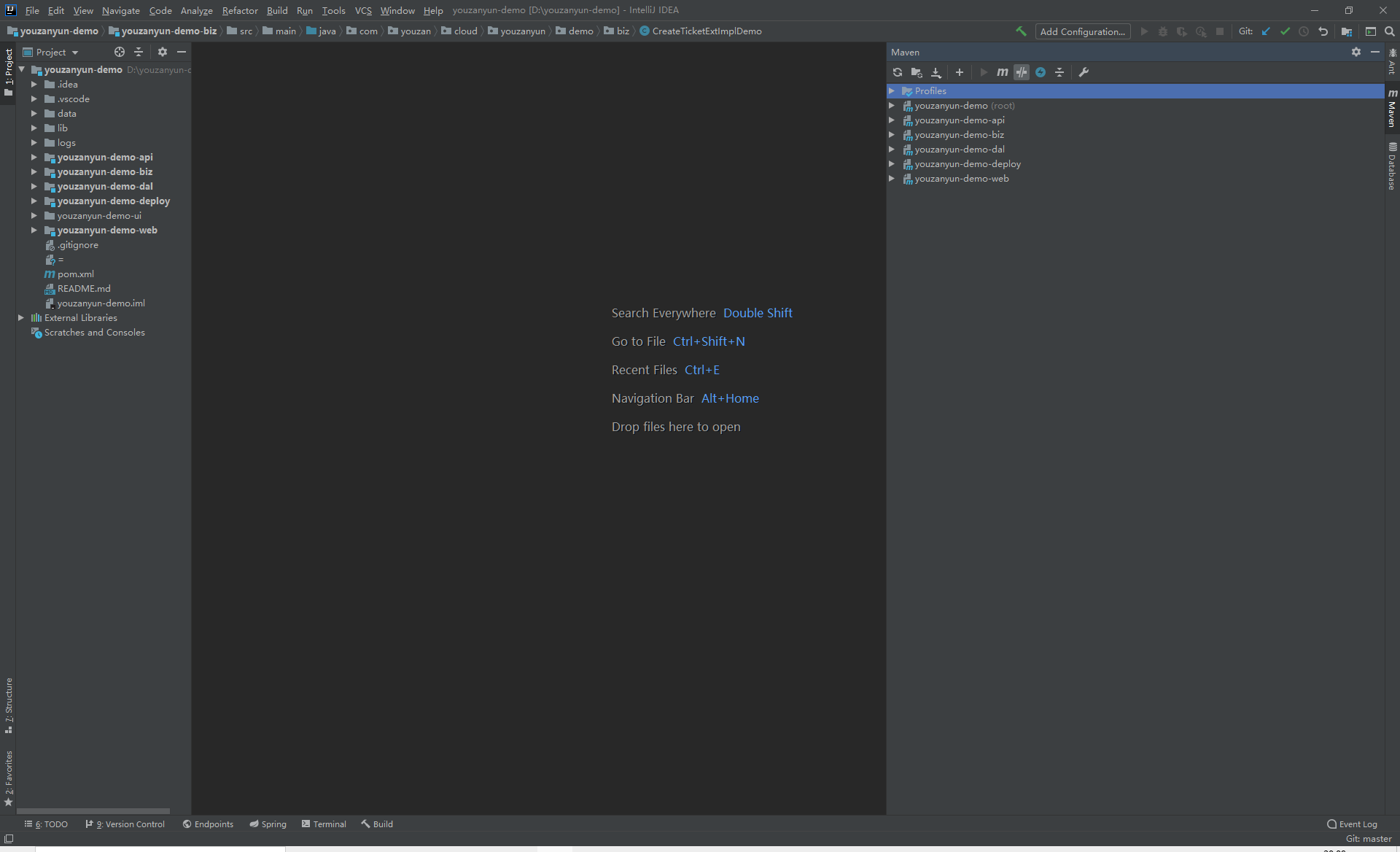Click the Git History clock icon
This screenshot has height=852, width=1400.
[1304, 31]
